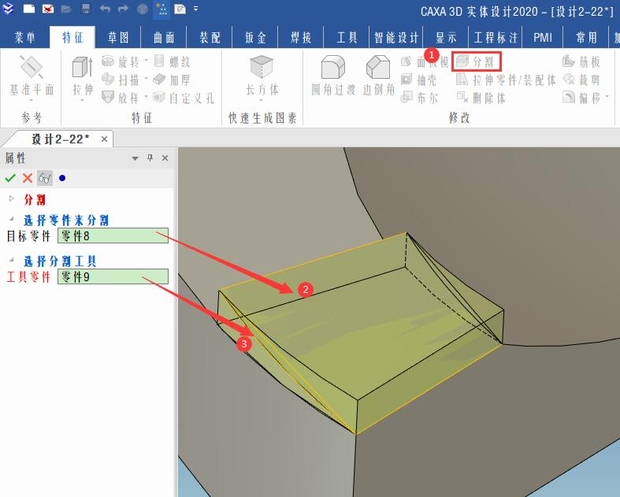The image size is (620, 497).
Task: Open the 属性 panel options dropdown
Action: 135,158
